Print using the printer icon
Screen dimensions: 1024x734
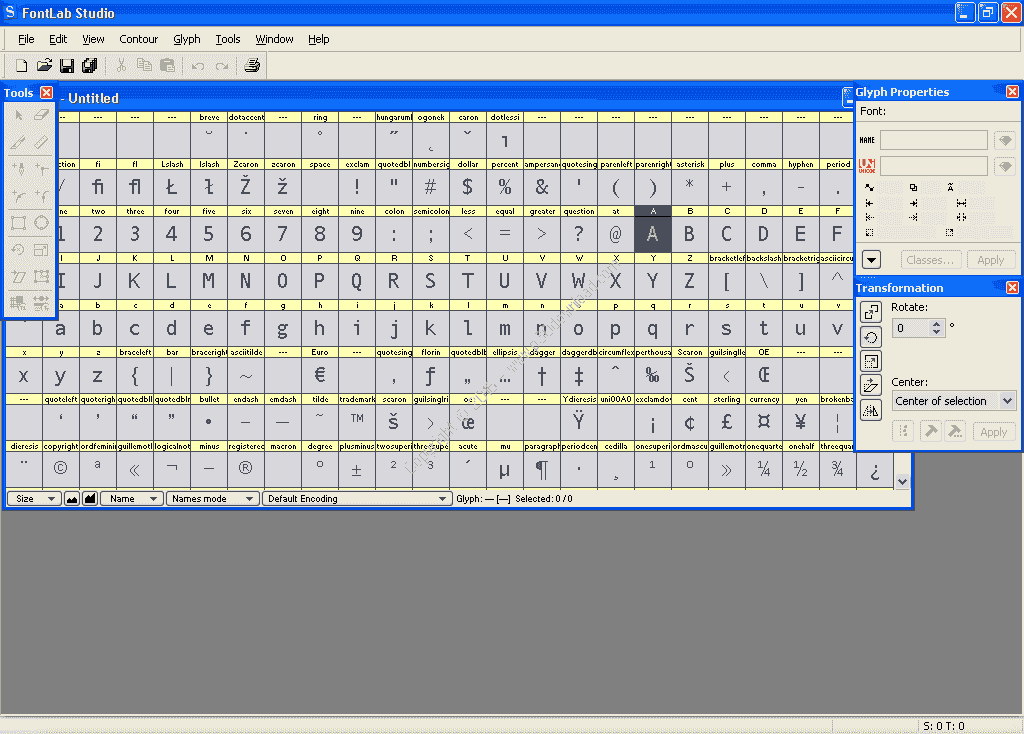252,65
